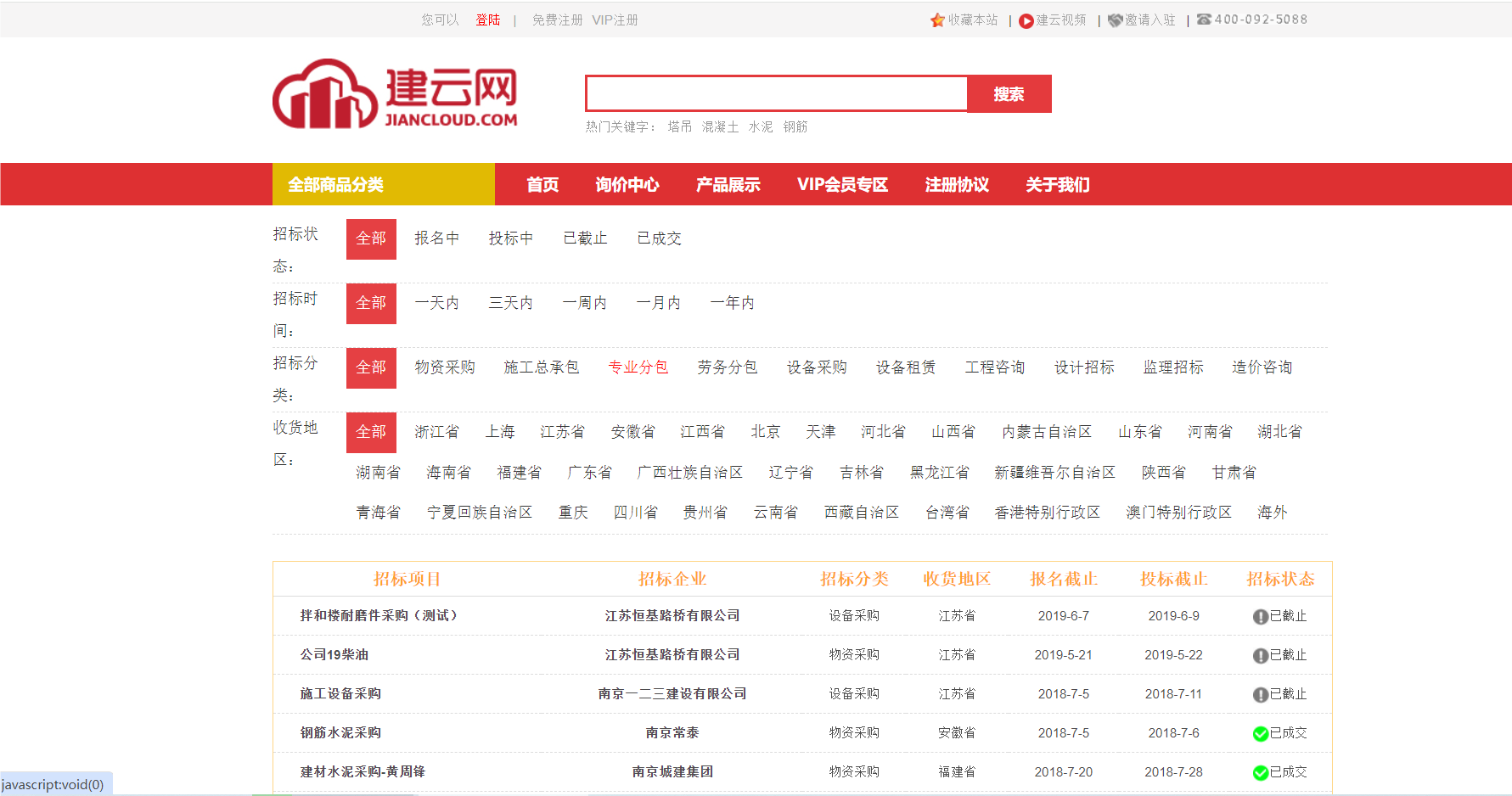
Task: Filter category by 设备租赁
Action: 906,367
